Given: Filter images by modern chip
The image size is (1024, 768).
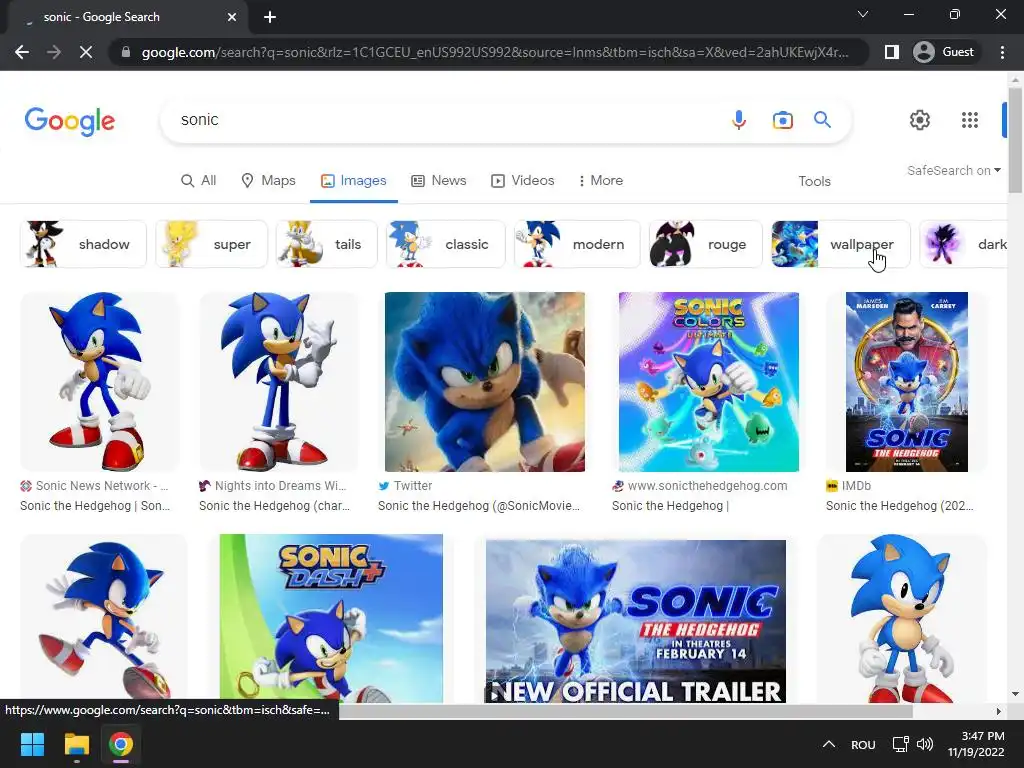Looking at the screenshot, I should tap(577, 244).
